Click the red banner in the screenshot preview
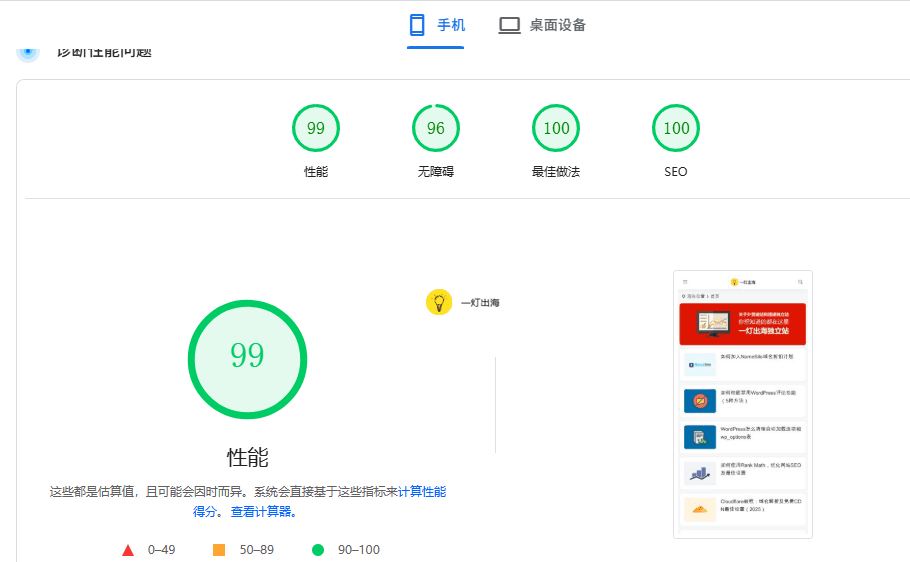This screenshot has height=562, width=910. coord(743,324)
